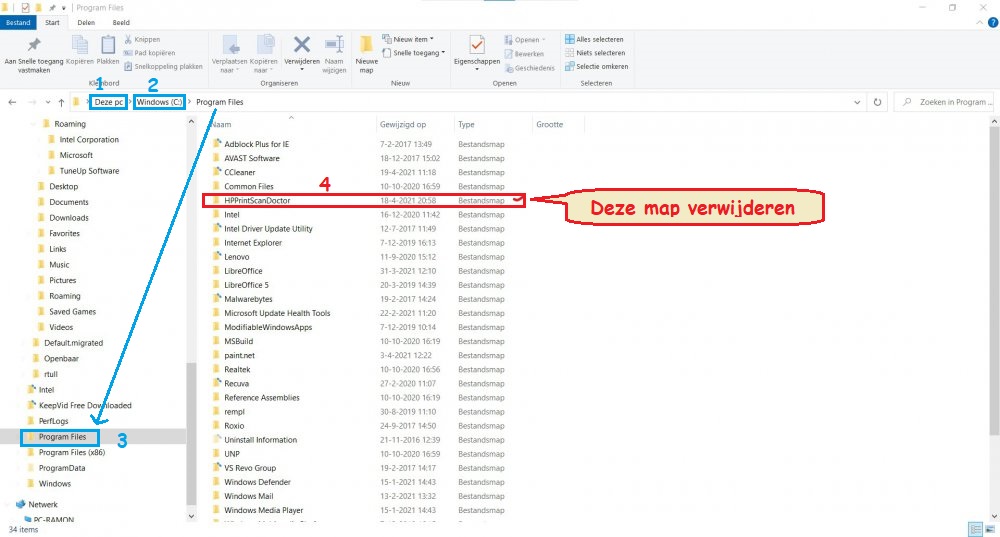Click Windows (C:) in the address bar

159,102
